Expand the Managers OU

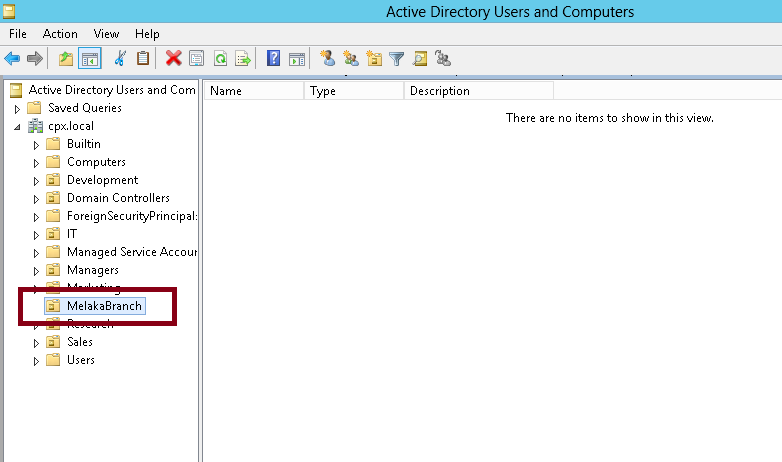coord(36,271)
